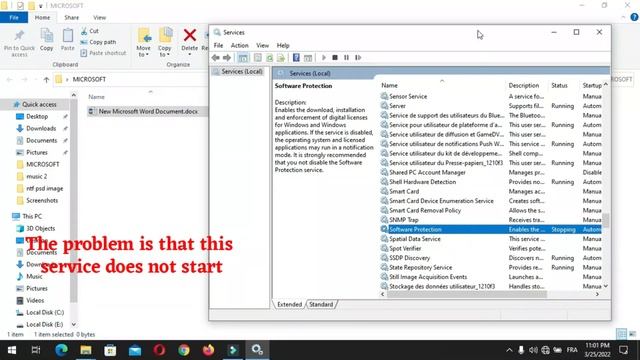Viewport: 640px width, 360px height.
Task: Open the Move to dropdown in Explorer
Action: pyautogui.click(x=144, y=42)
